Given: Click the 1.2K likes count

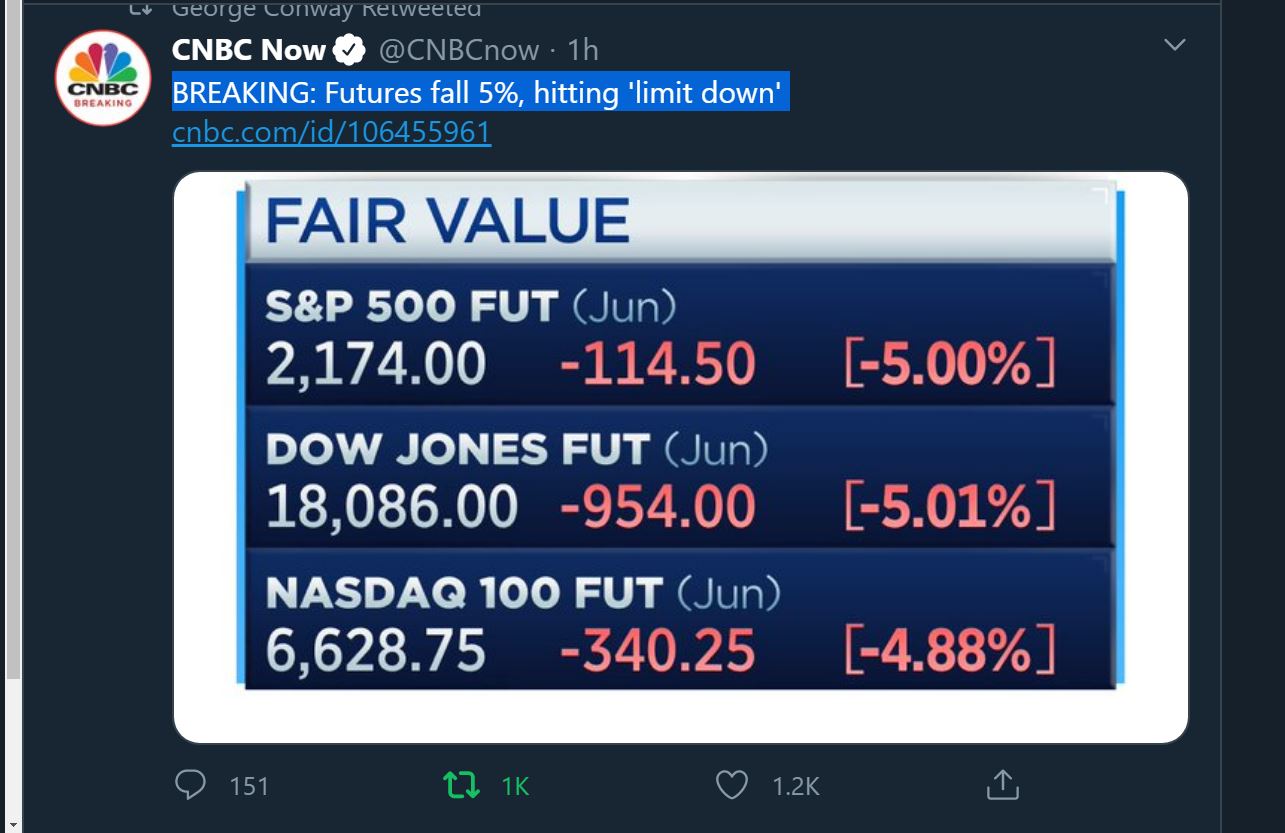Looking at the screenshot, I should (796, 787).
